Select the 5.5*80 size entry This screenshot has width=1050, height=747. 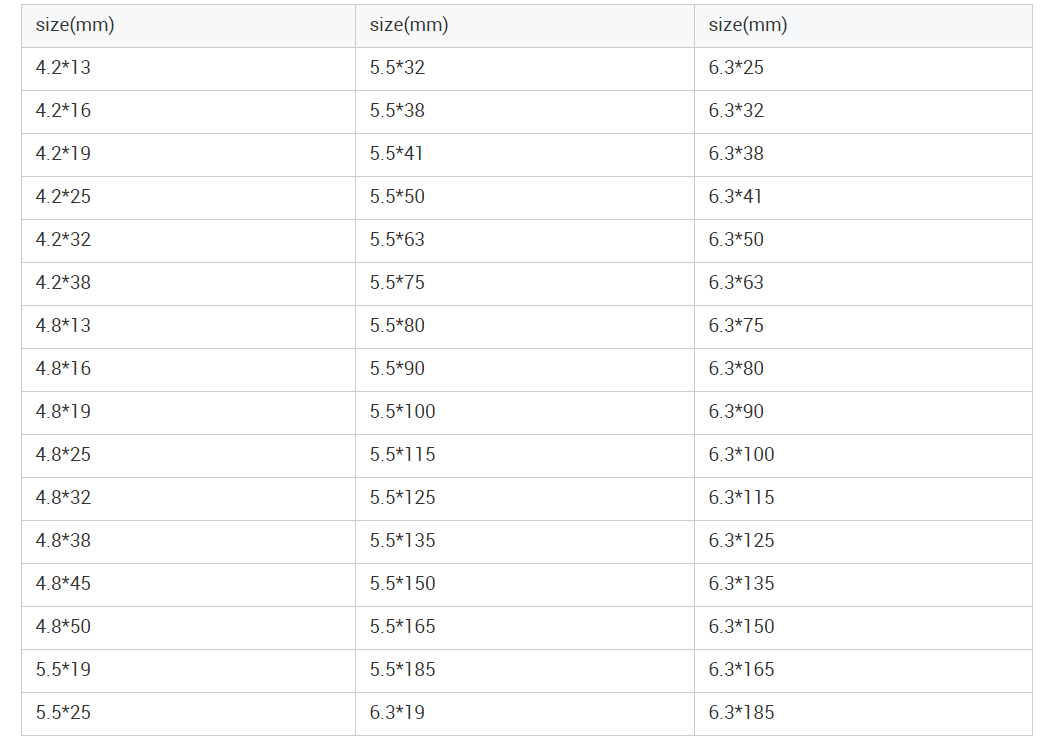click(397, 326)
